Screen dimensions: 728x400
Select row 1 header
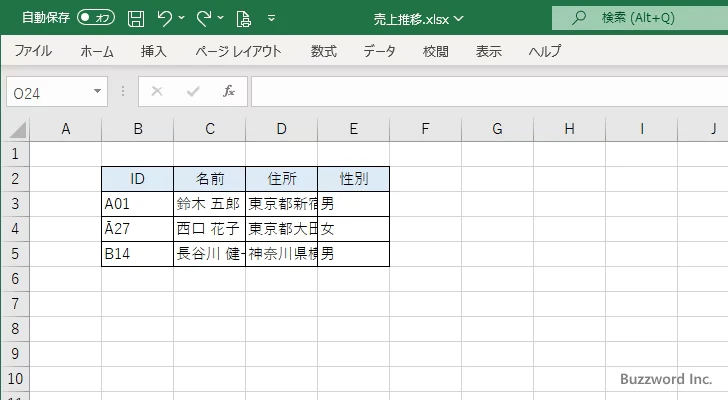point(15,154)
